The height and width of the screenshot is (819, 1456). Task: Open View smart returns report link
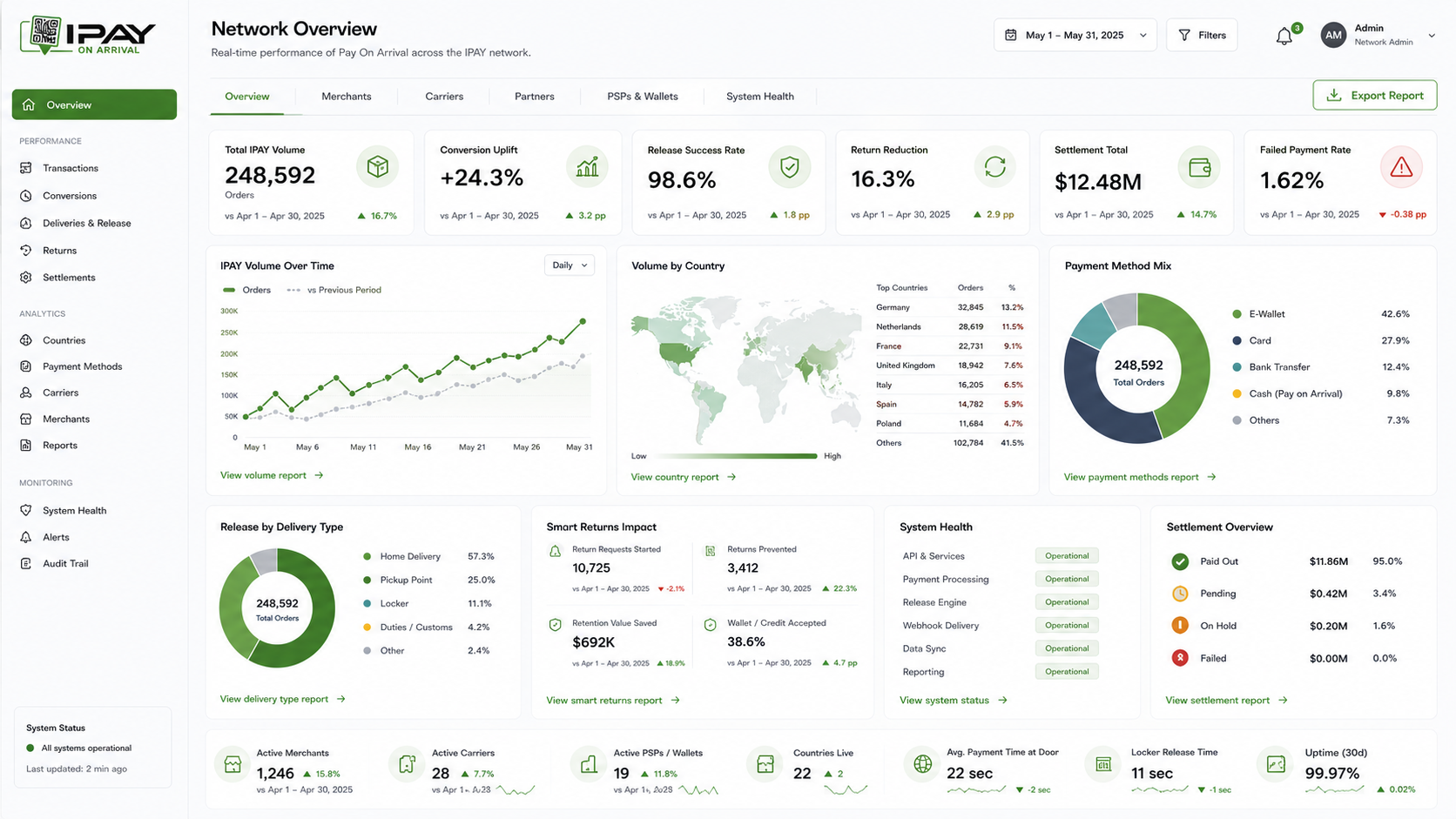click(x=613, y=701)
